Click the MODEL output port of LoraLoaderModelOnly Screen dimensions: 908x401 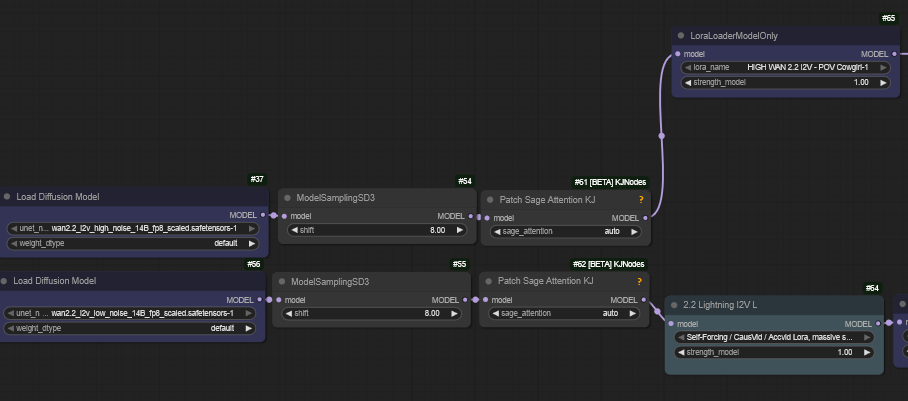[x=895, y=53]
